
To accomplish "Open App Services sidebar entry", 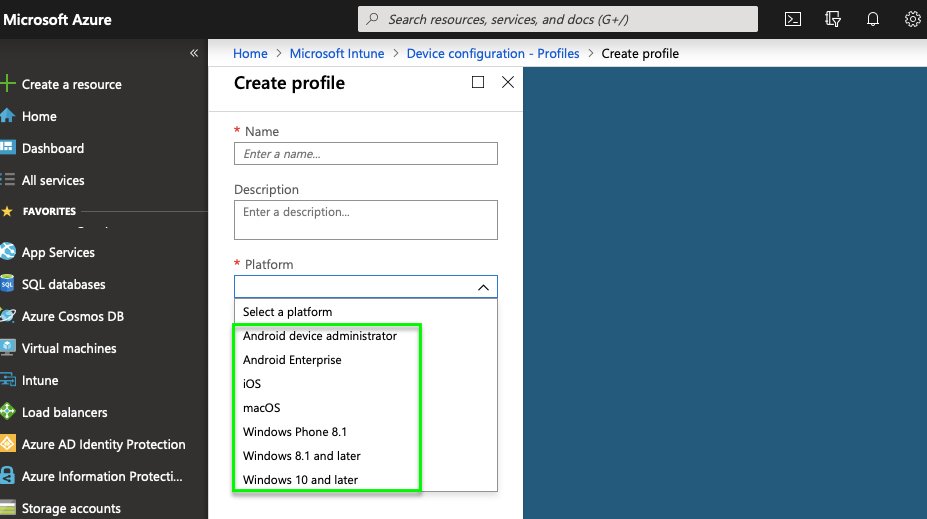I will tap(58, 252).
